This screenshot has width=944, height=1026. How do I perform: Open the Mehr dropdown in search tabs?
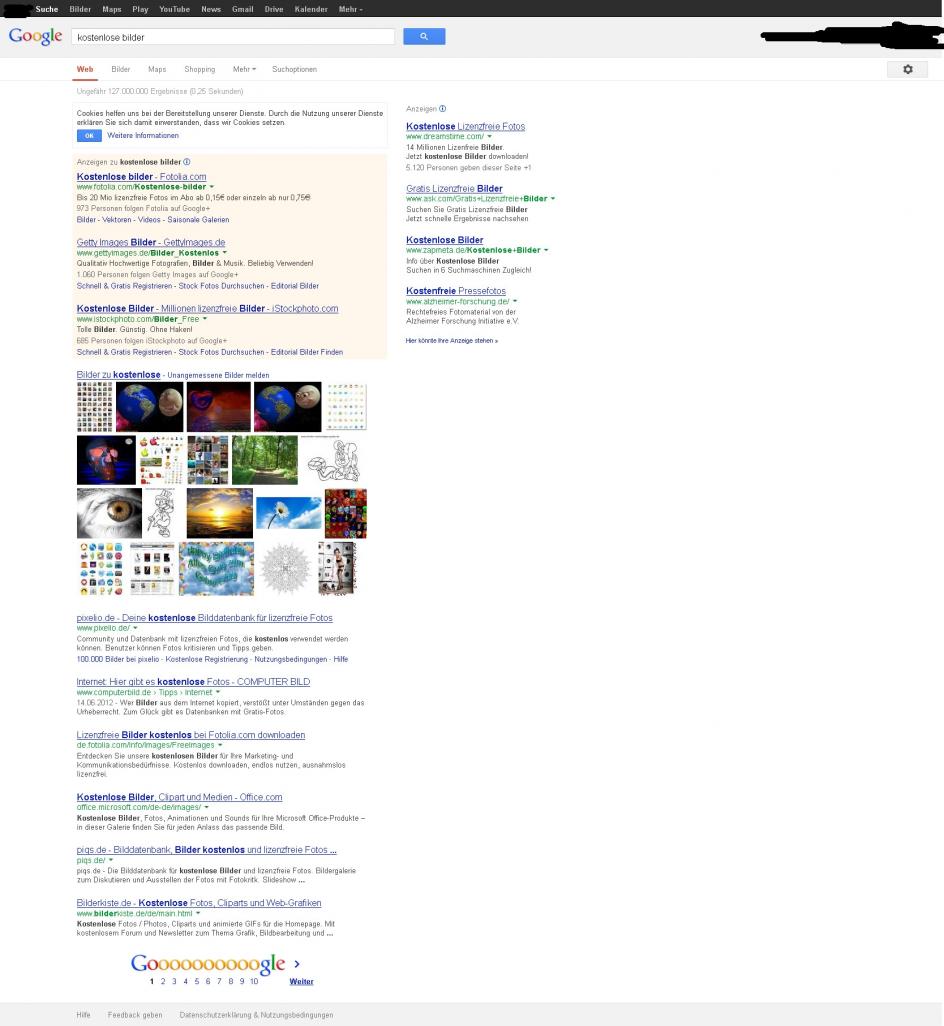pos(244,69)
